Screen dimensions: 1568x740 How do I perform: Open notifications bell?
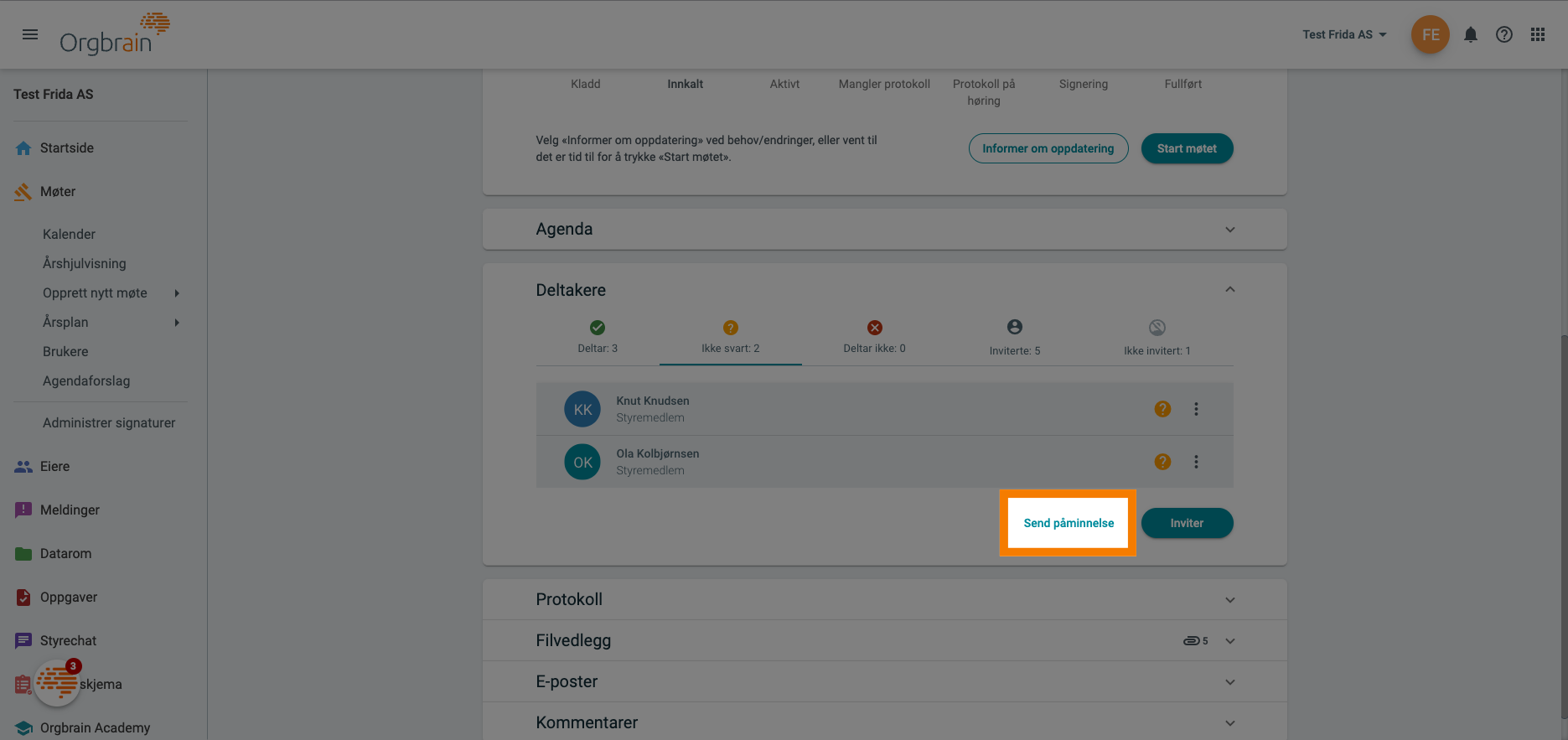1470,34
